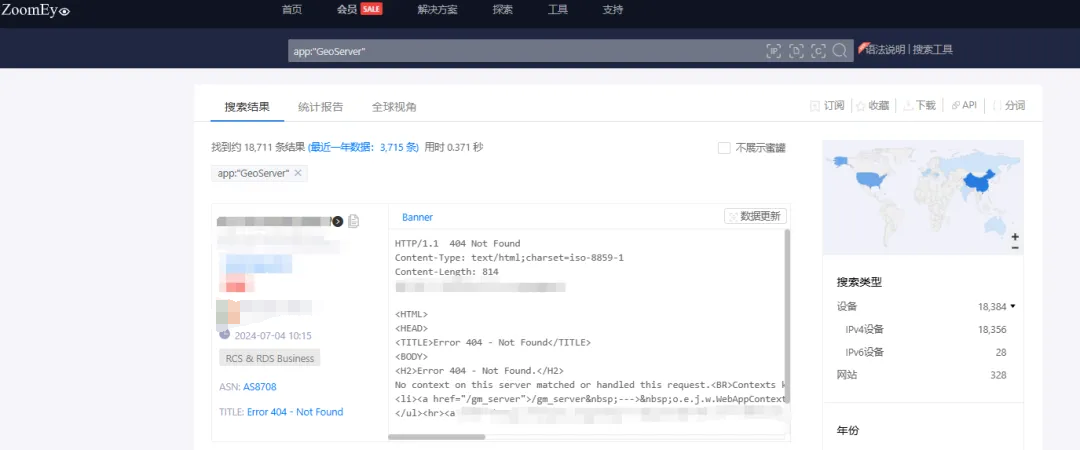Open the 支持 menu
Screen dimensions: 1080x450
point(612,10)
